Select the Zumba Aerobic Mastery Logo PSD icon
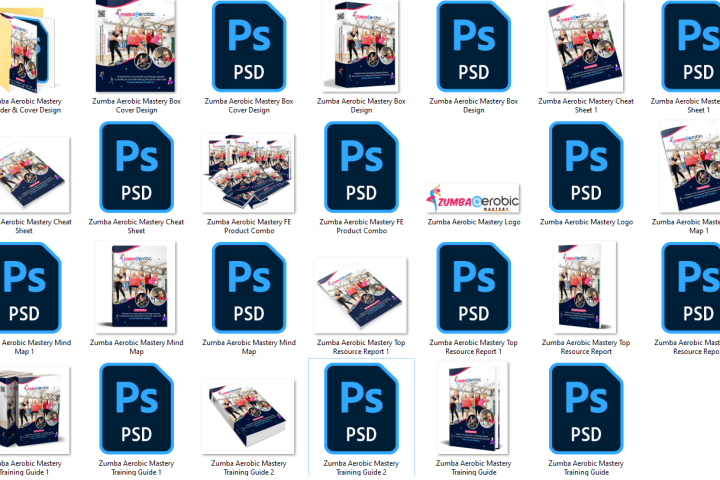Image resolution: width=720 pixels, height=480 pixels. pos(586,167)
